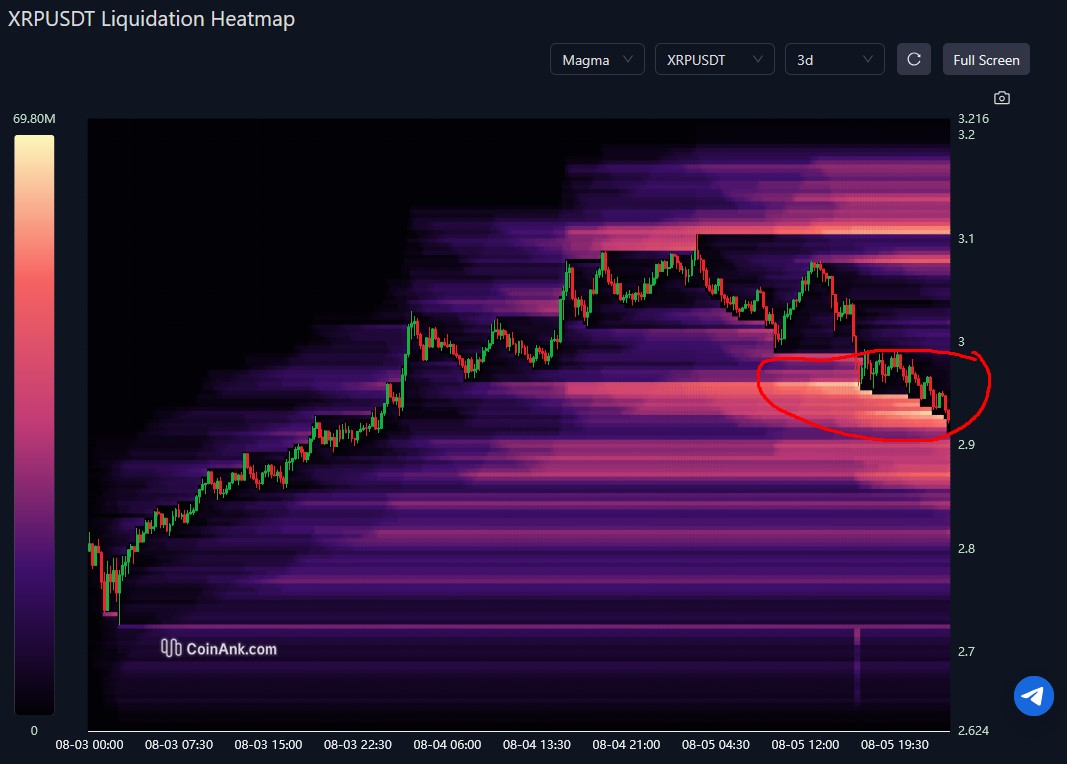Click the 2.624 price axis label
Viewport: 1067px width, 764px height.
click(x=973, y=731)
